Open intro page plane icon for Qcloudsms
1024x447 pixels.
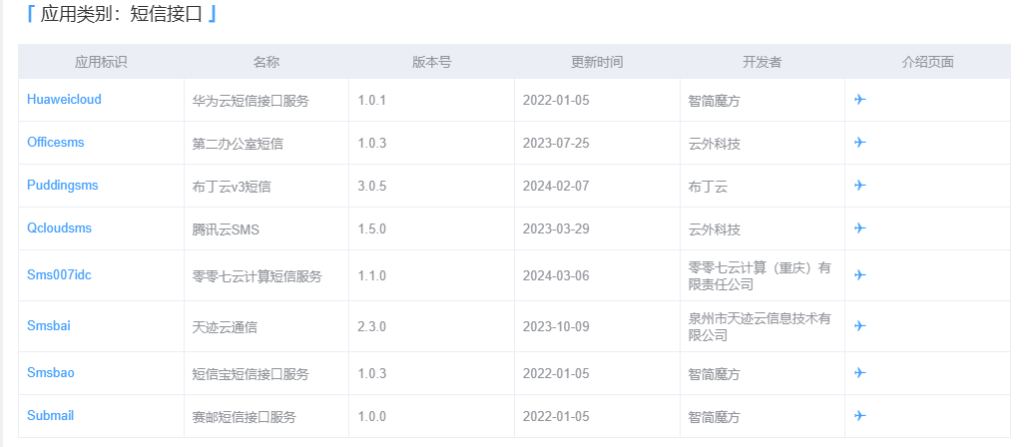click(x=860, y=228)
